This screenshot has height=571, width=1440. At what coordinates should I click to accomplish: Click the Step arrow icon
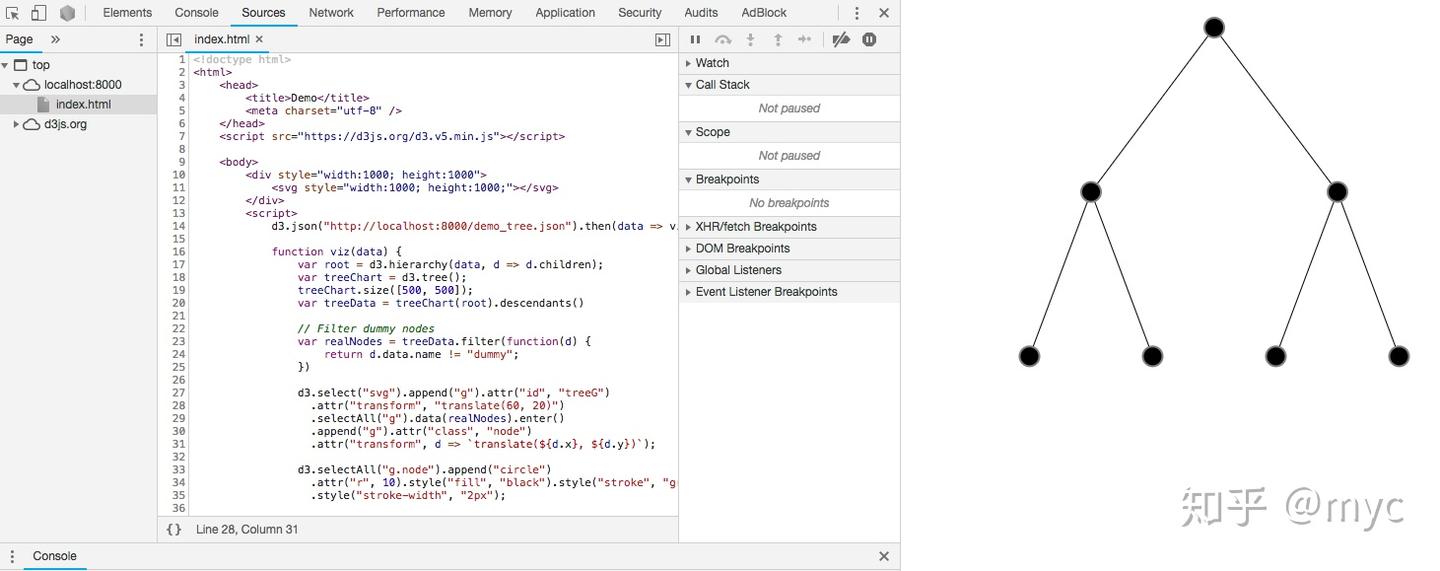pos(804,40)
